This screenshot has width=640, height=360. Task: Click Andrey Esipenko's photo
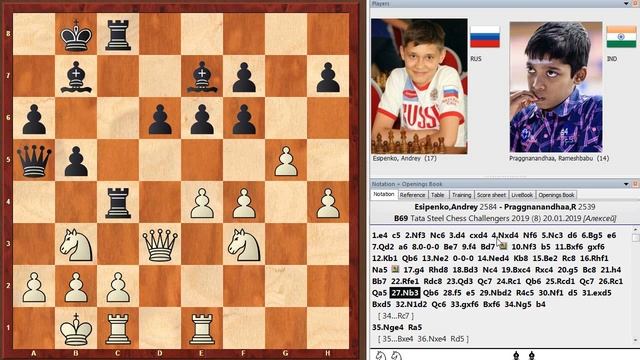(x=419, y=86)
